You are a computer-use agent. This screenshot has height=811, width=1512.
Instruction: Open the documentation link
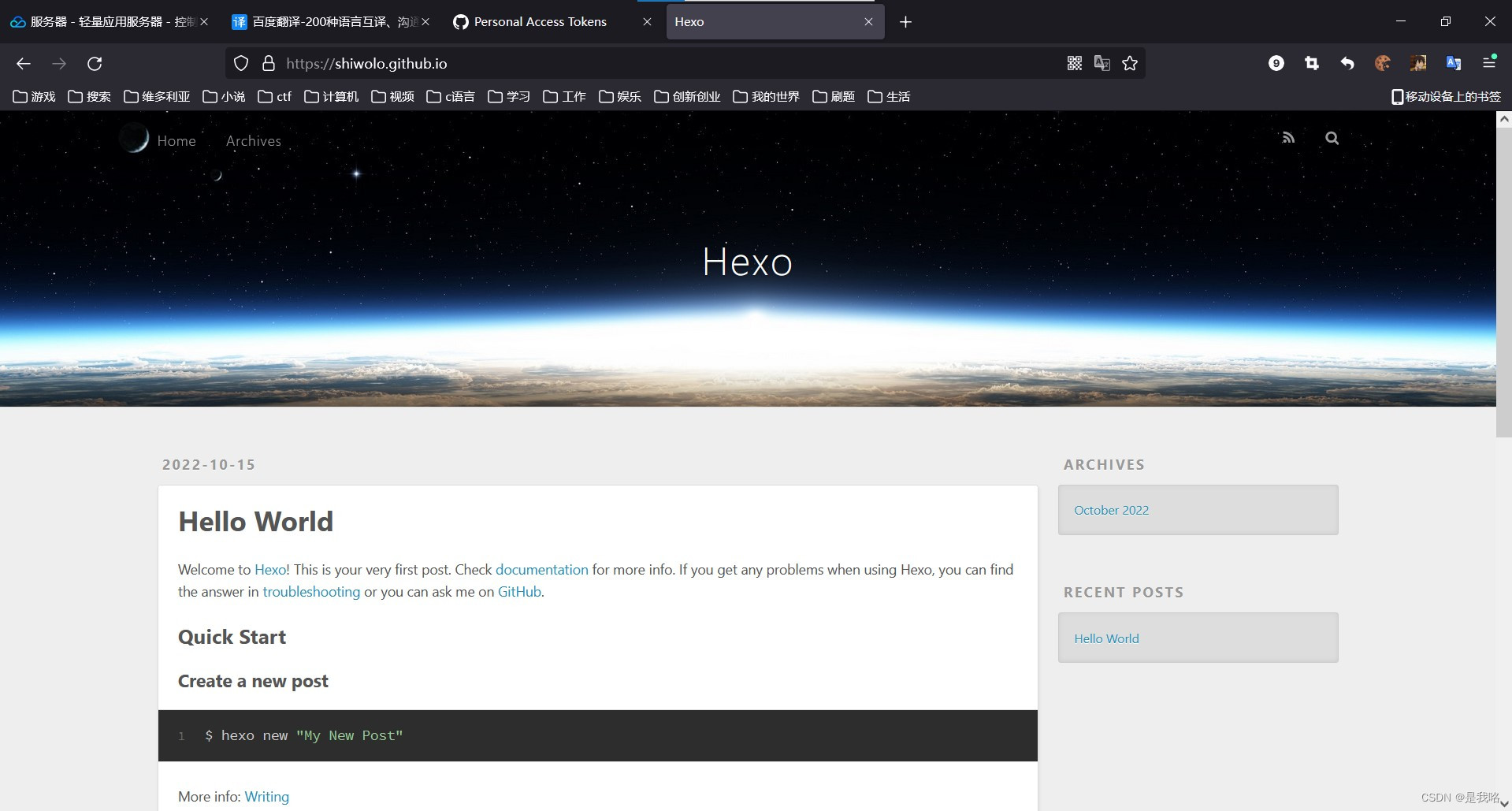(x=542, y=570)
